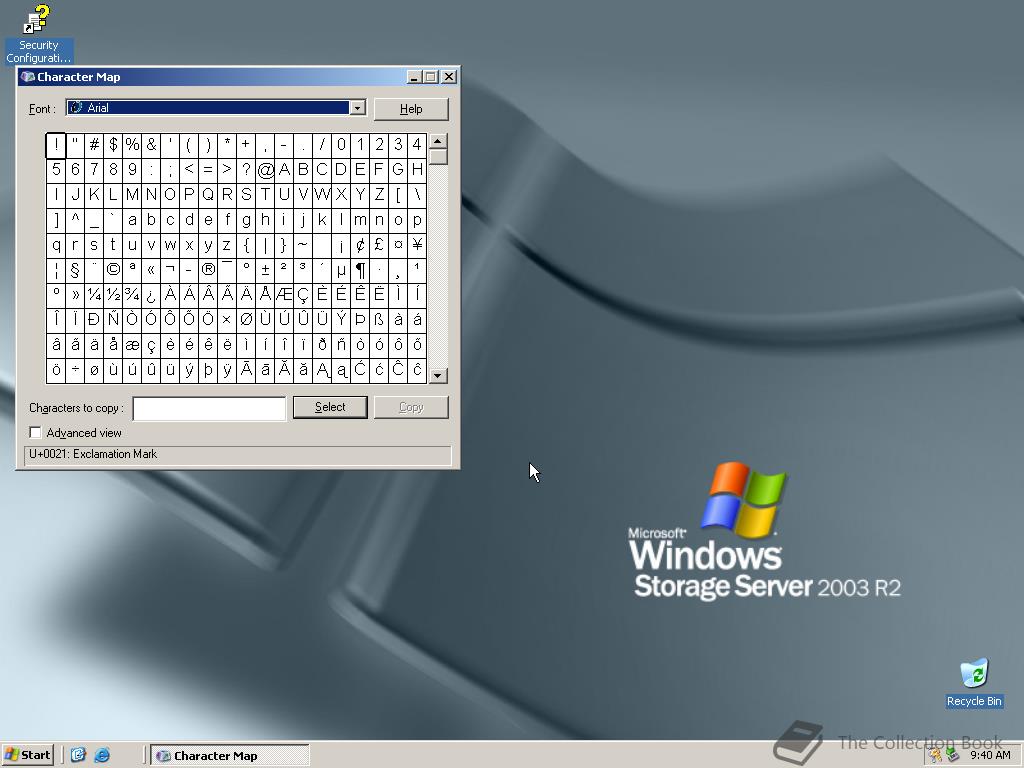Pick the yen ¥ character
This screenshot has width=1024, height=768.
[x=417, y=245]
